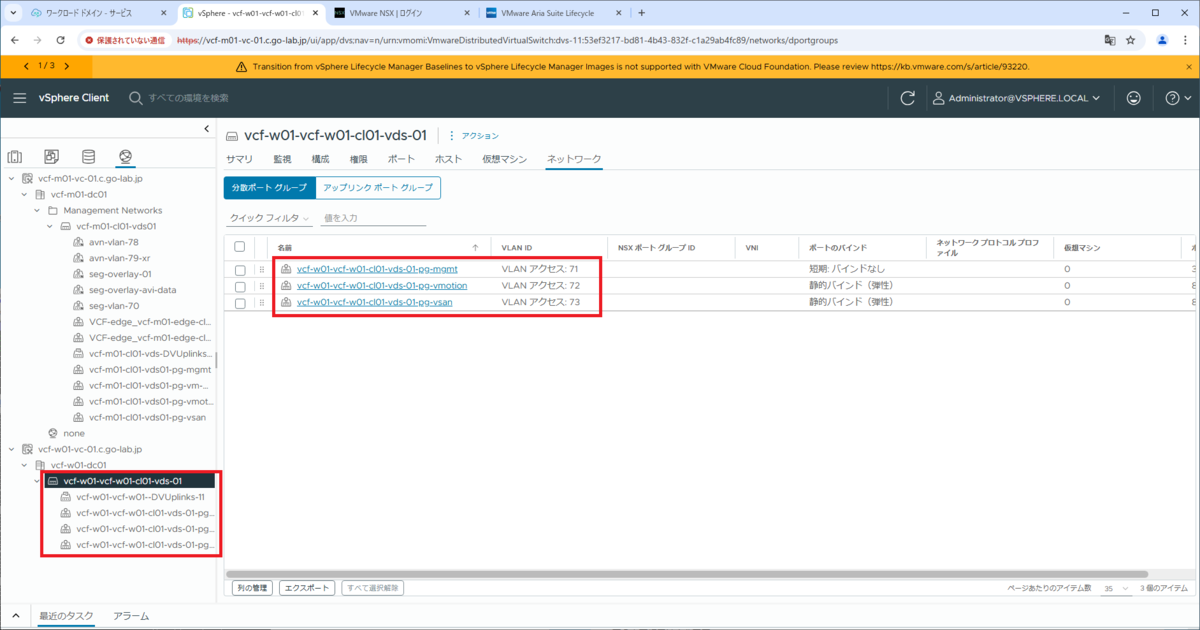Check the box for pg-vsan row
Viewport: 1200px width, 630px height.
(x=240, y=302)
